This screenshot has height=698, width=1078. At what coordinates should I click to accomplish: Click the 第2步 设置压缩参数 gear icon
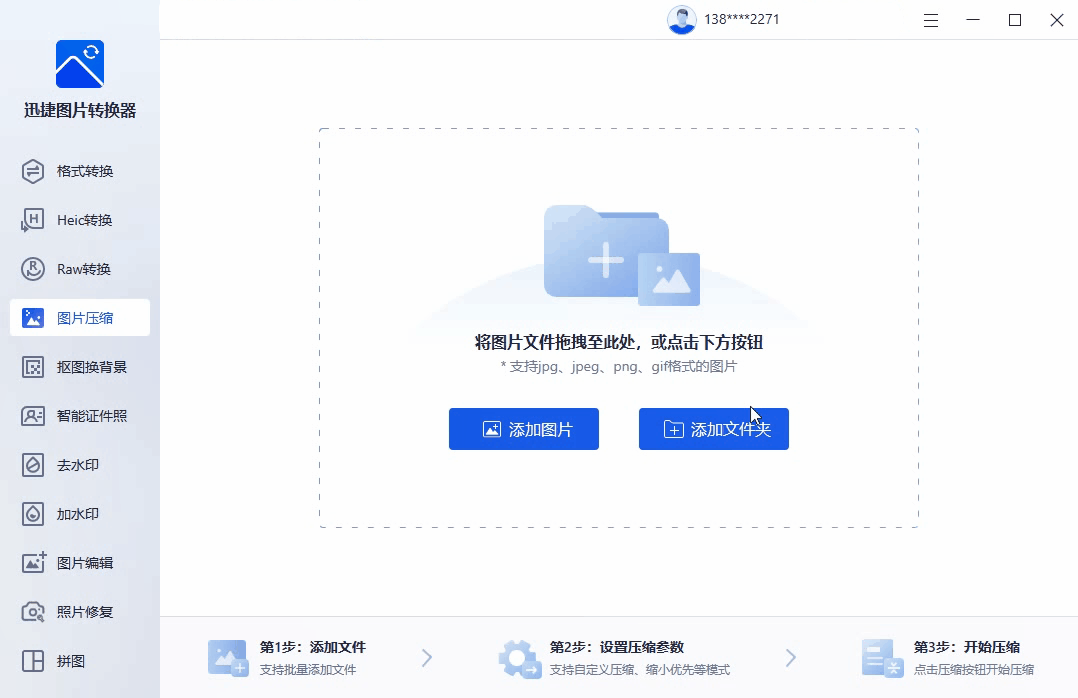pos(519,658)
